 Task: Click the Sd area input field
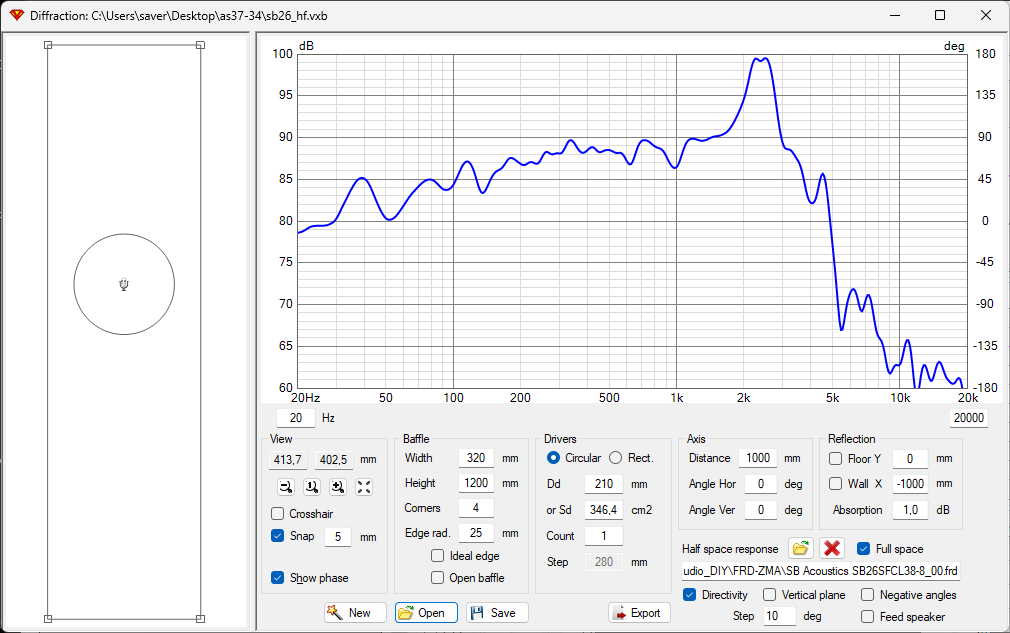(604, 509)
